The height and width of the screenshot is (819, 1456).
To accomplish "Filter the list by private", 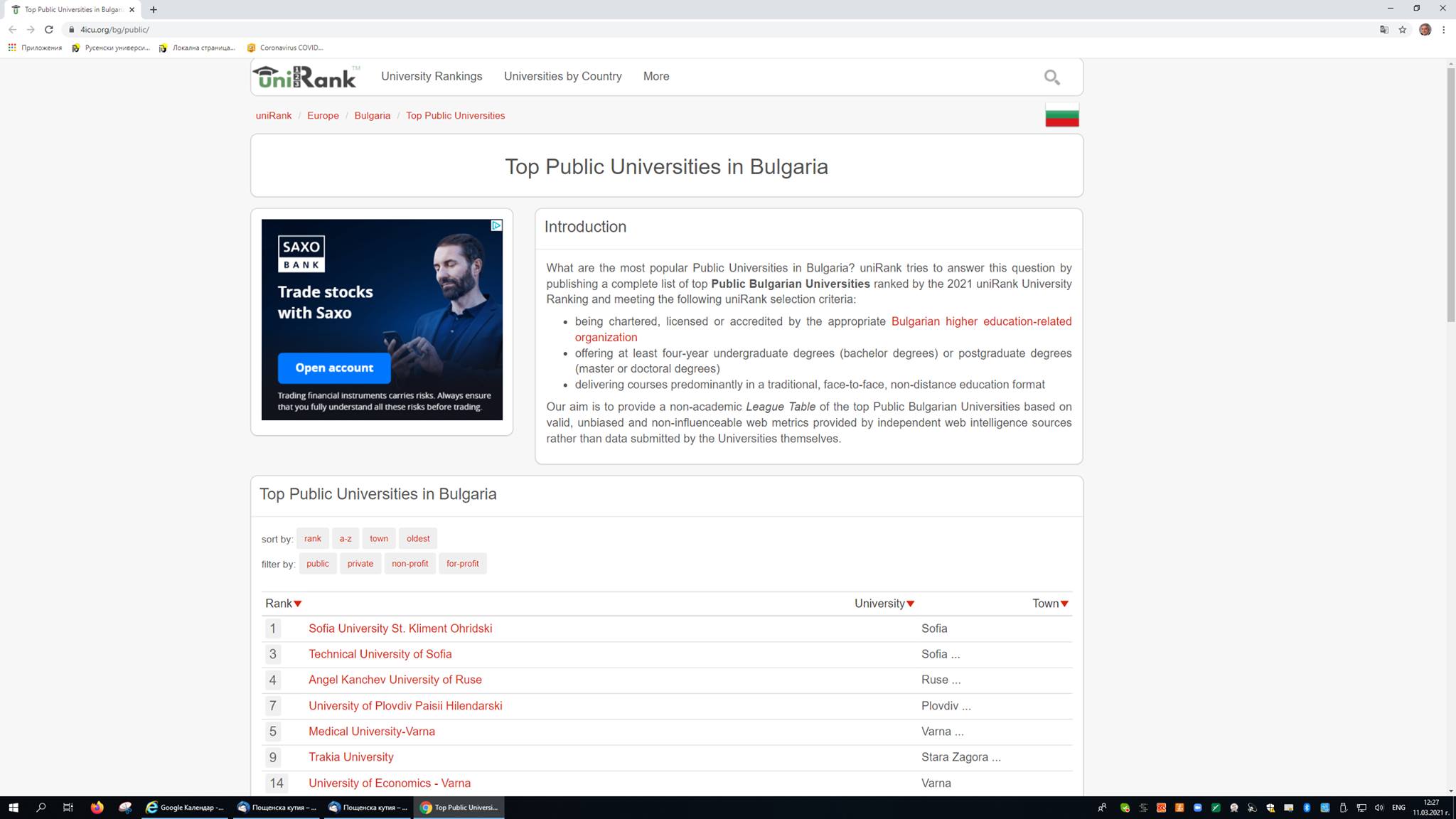I will 360,564.
